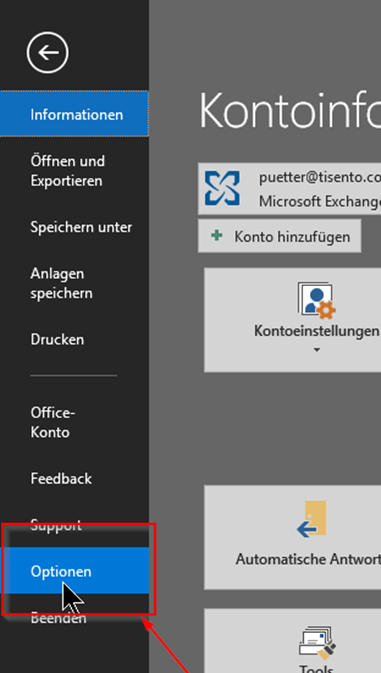The height and width of the screenshot is (673, 381).
Task: Click the Automatische Antworten door icon
Action: 312,519
